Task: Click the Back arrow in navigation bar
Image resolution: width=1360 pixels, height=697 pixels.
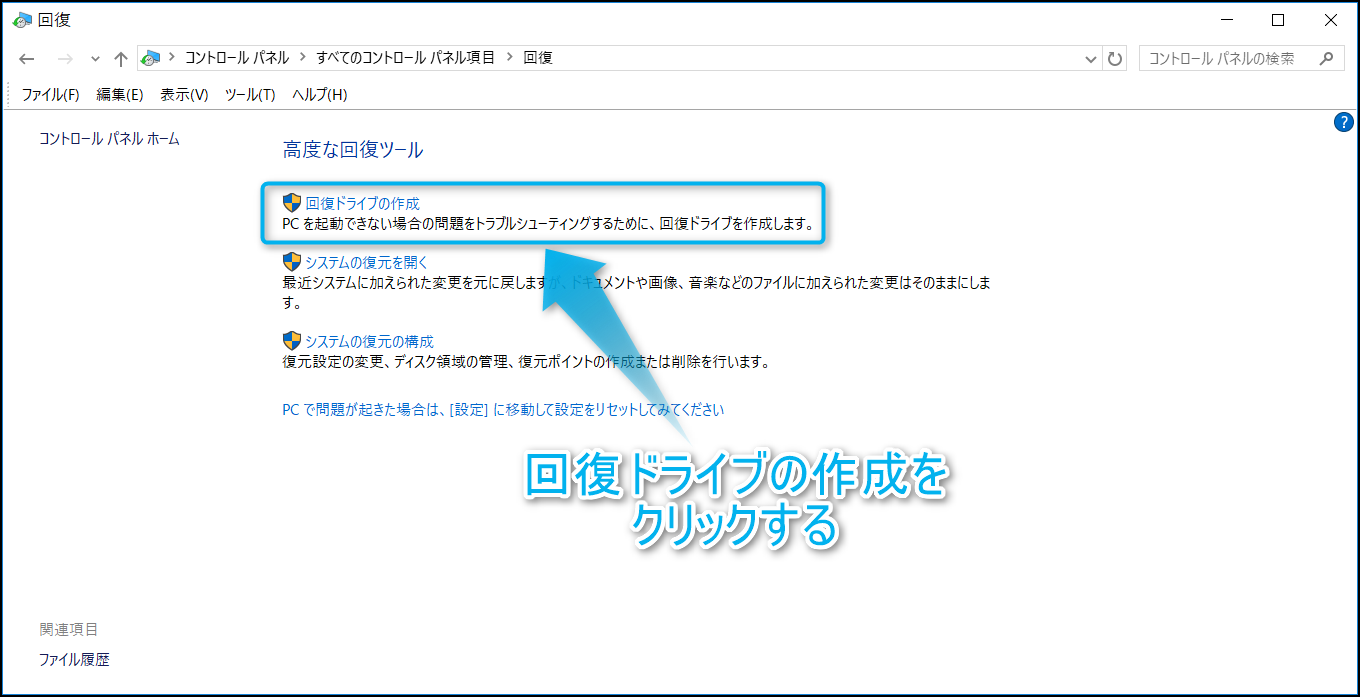Action: (27, 59)
